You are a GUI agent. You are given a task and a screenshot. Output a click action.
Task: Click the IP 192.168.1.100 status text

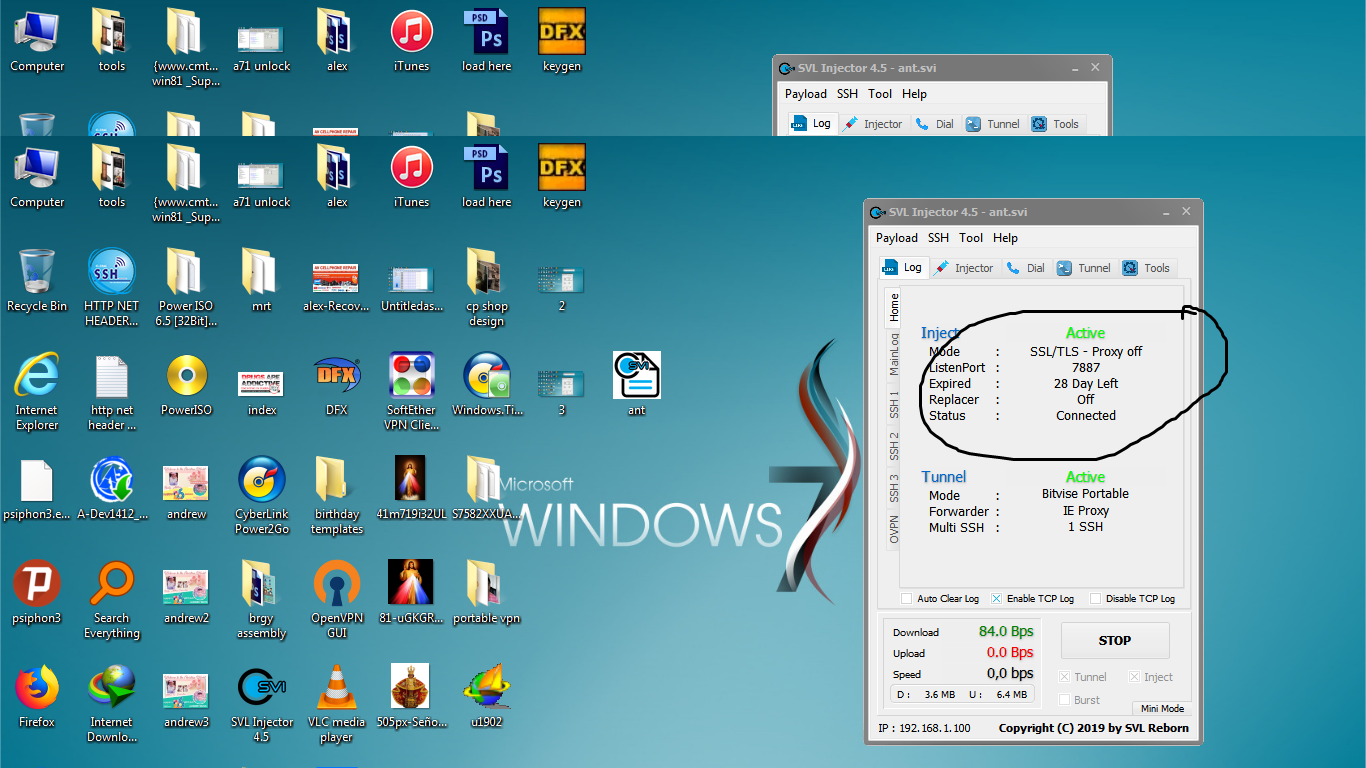(924, 728)
